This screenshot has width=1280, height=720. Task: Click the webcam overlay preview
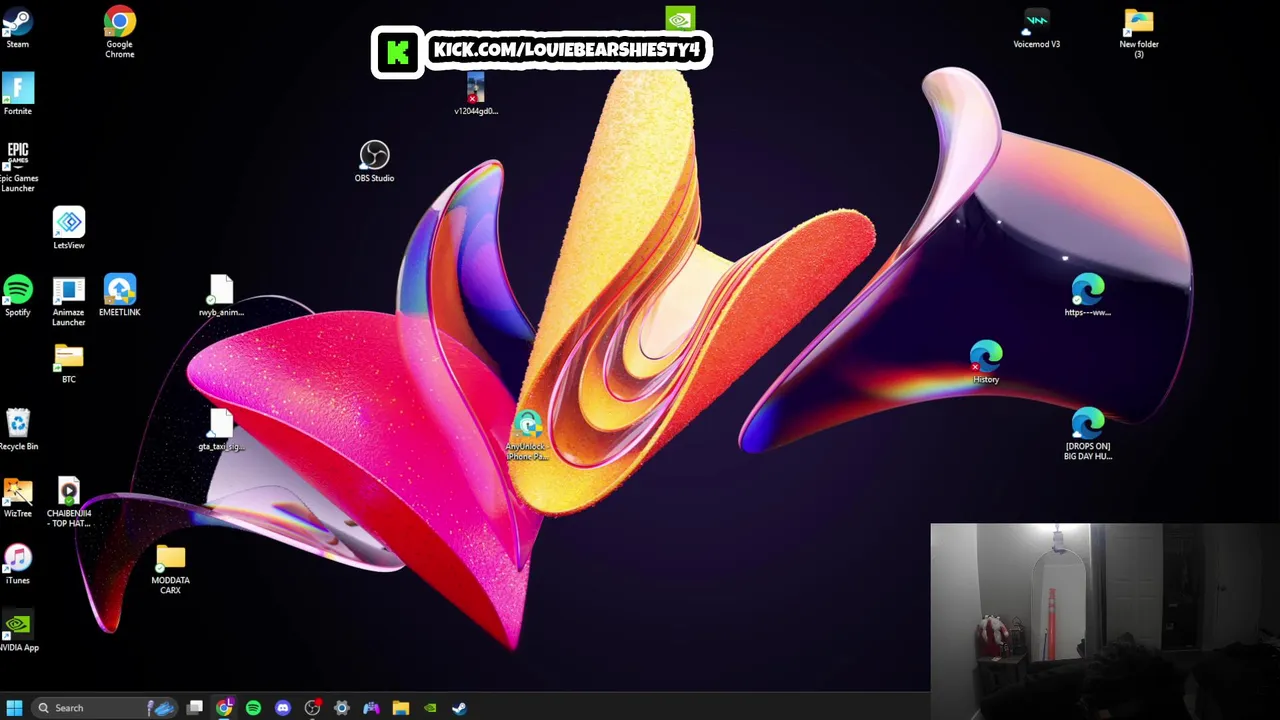tap(1105, 621)
